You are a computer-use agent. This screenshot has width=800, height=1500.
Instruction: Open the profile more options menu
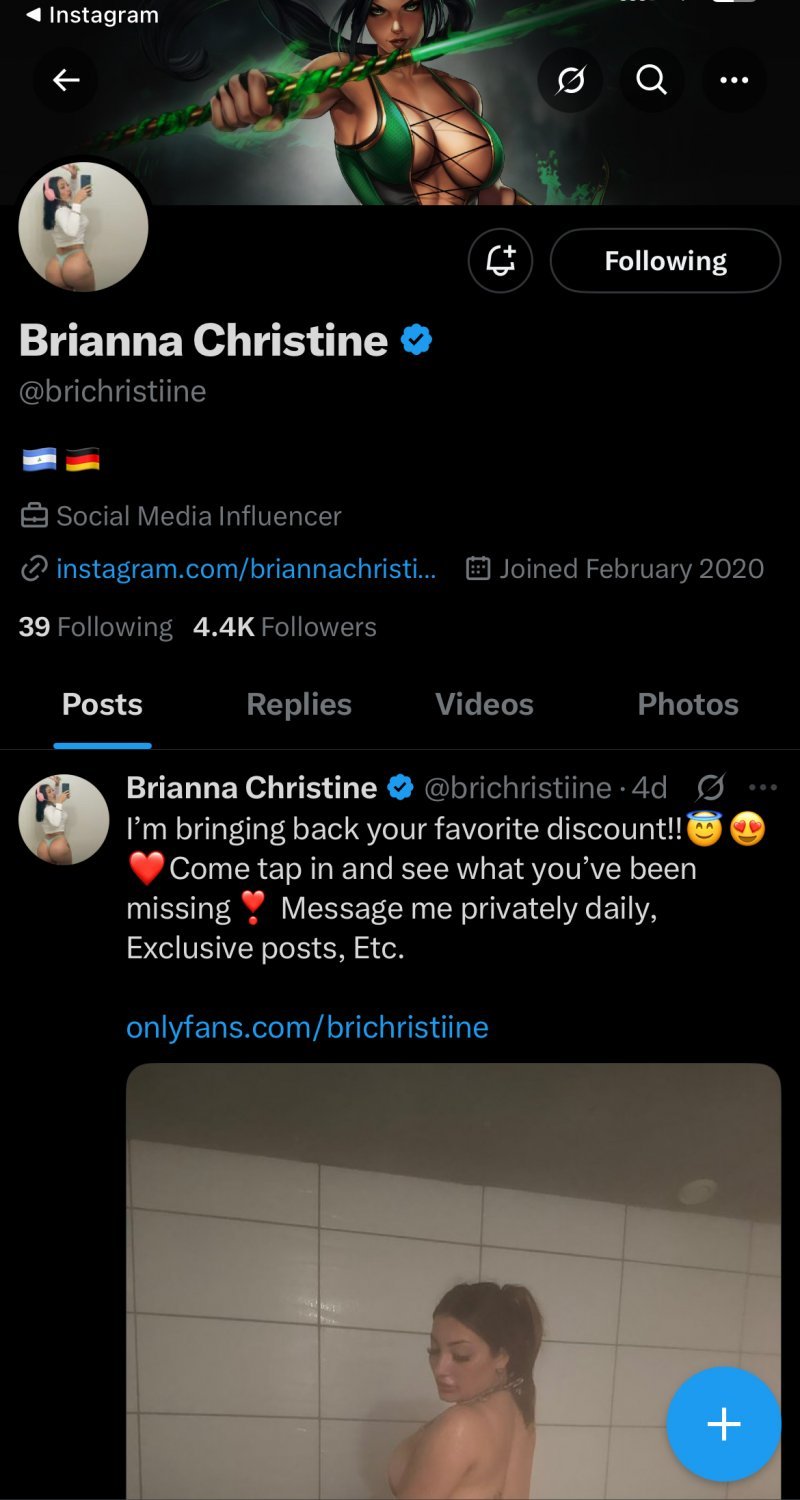click(x=734, y=80)
